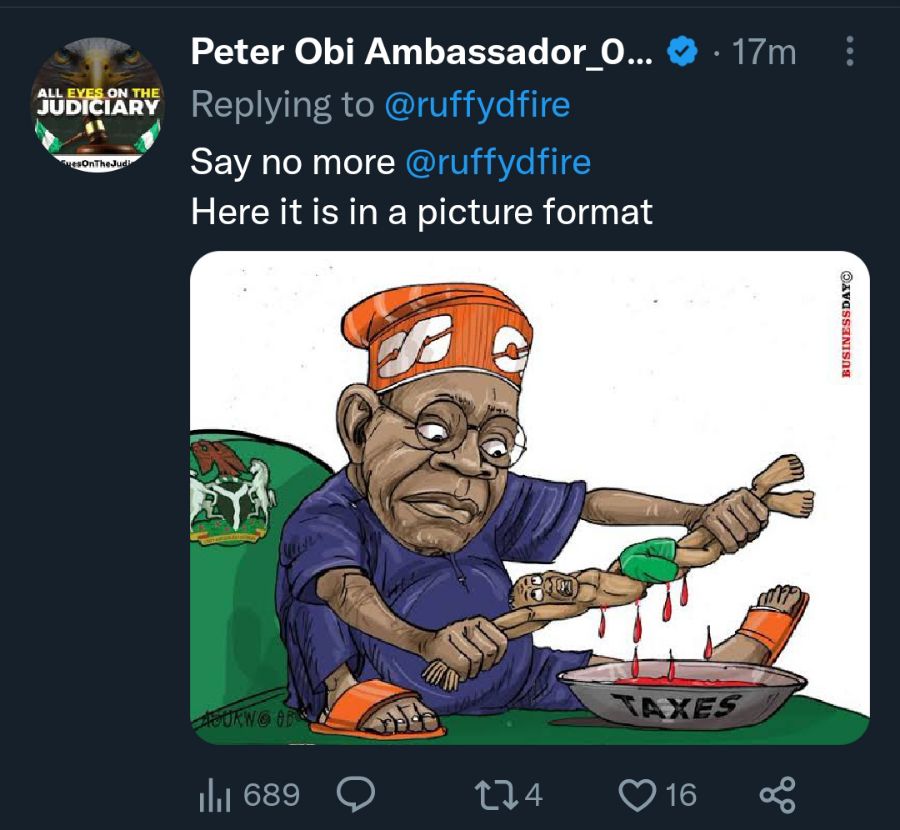Click the reply speech bubble icon

355,794
